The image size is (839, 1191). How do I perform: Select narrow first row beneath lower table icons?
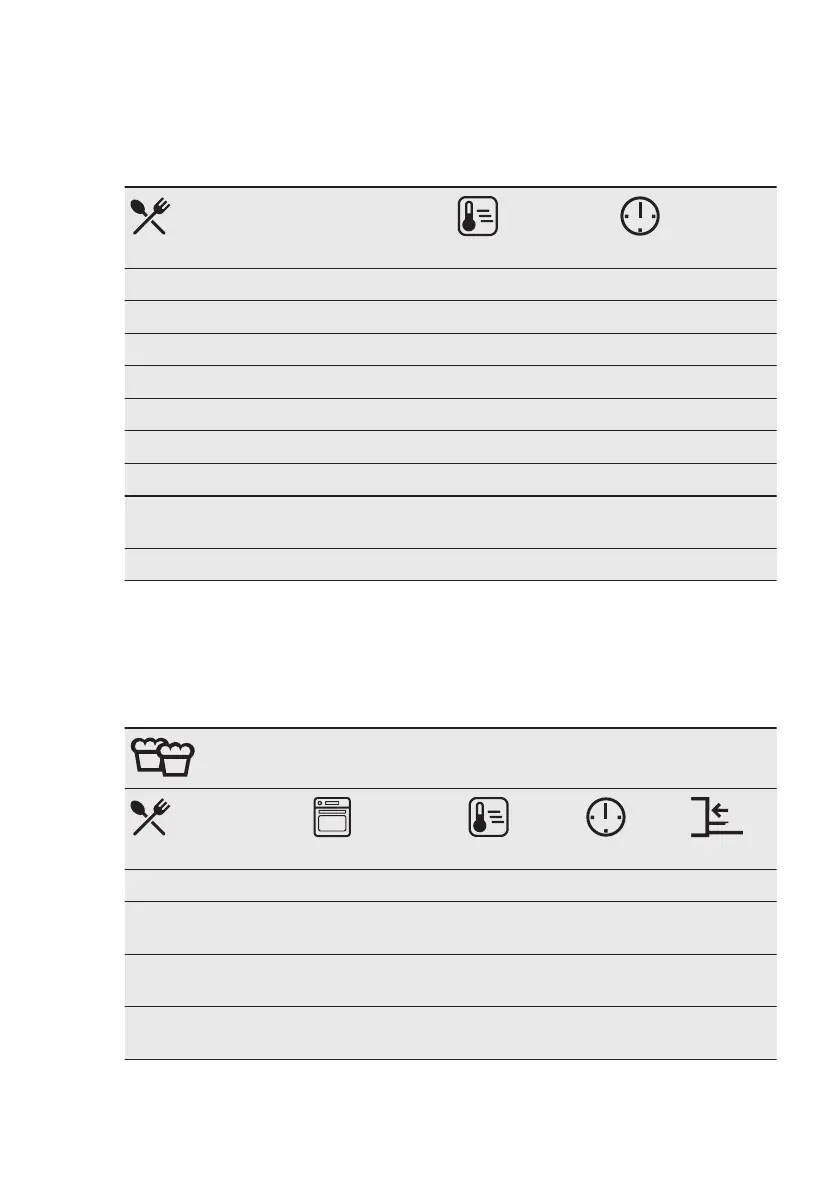tap(450, 885)
